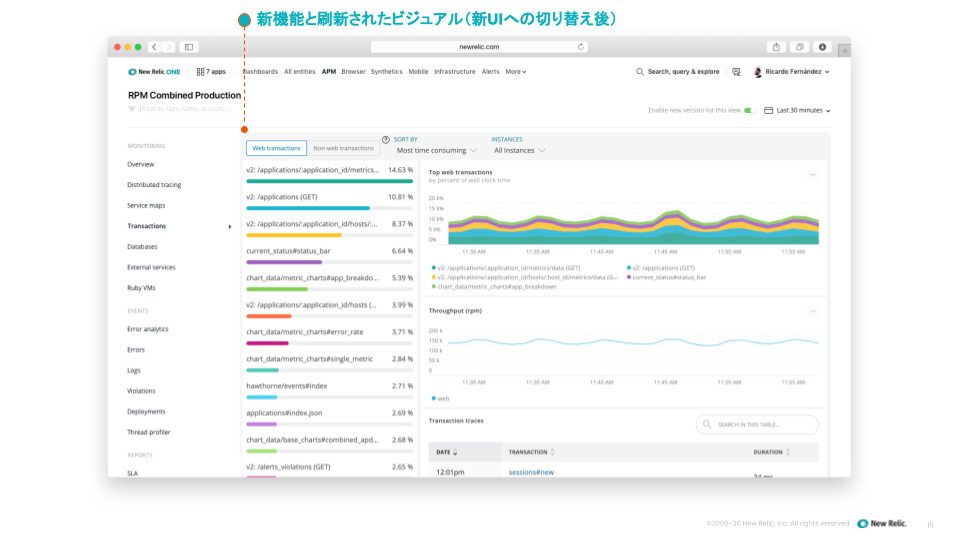Open the Most time consuming sort dropdown
This screenshot has height=540, width=960.
pos(436,151)
